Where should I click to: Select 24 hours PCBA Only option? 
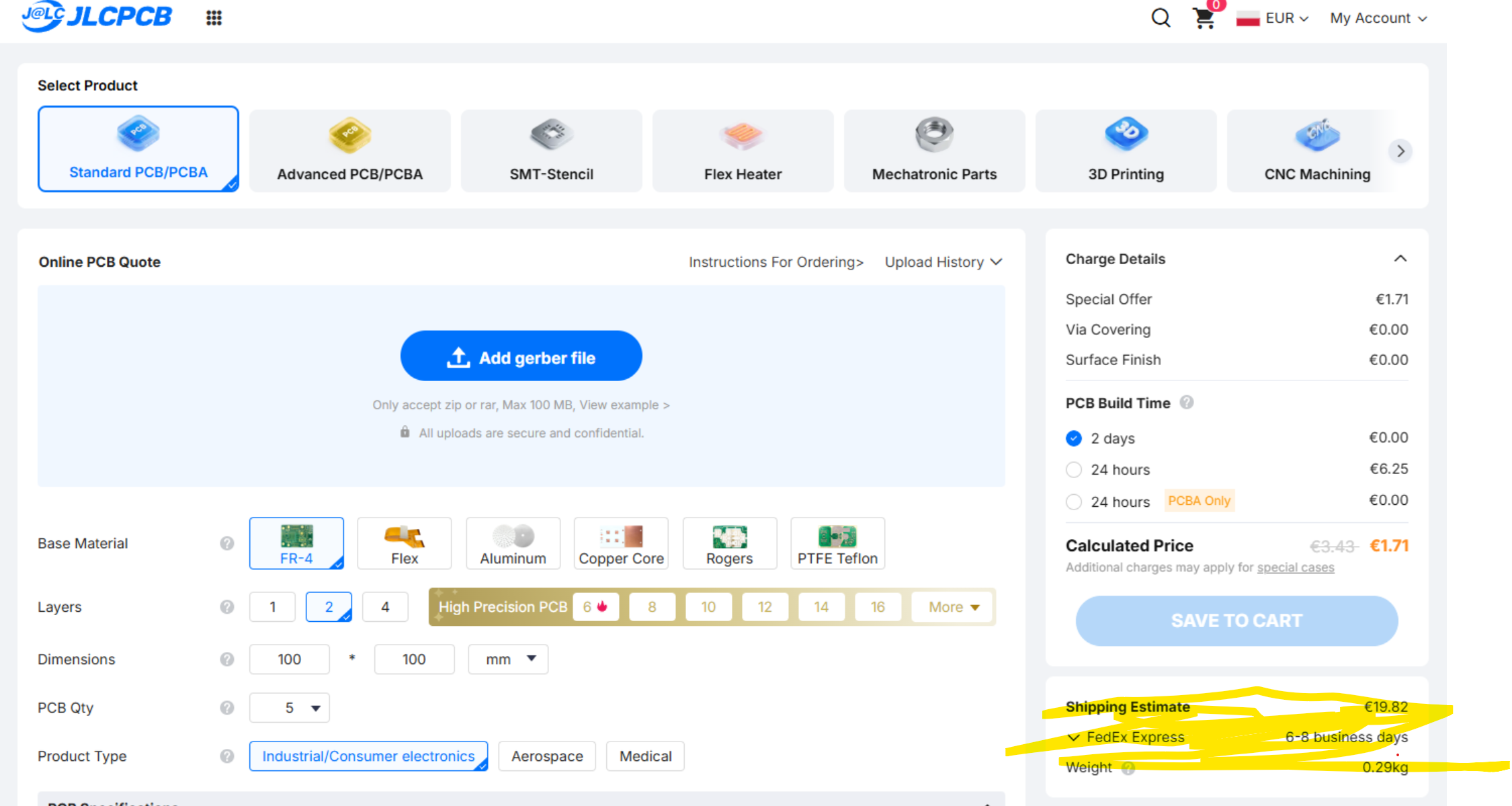point(1074,502)
